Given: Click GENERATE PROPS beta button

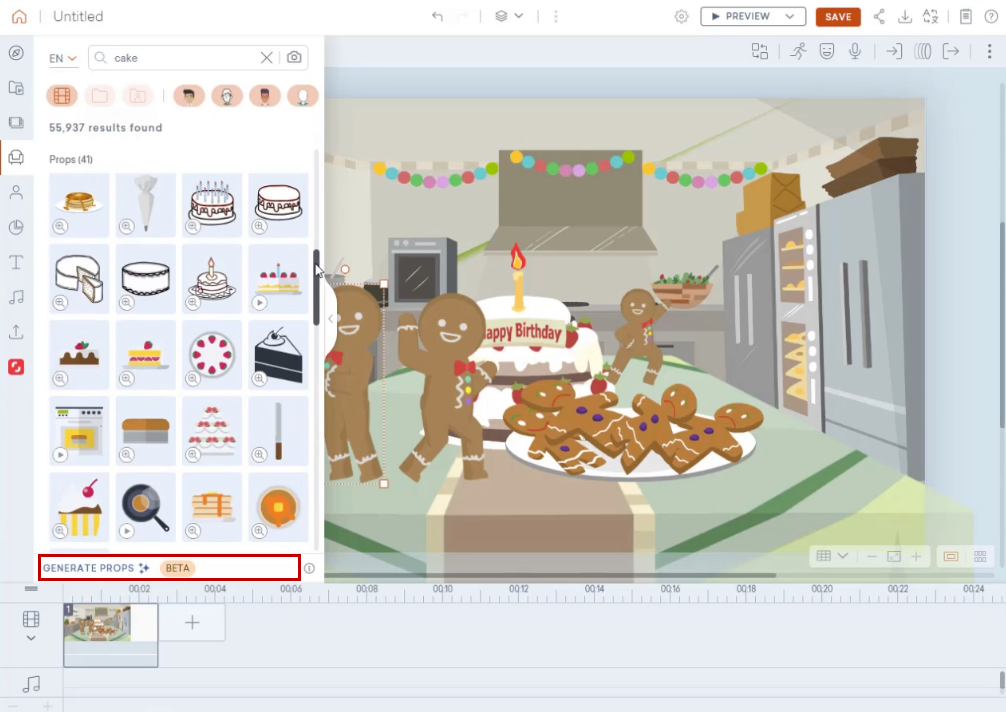Looking at the screenshot, I should click(x=169, y=568).
